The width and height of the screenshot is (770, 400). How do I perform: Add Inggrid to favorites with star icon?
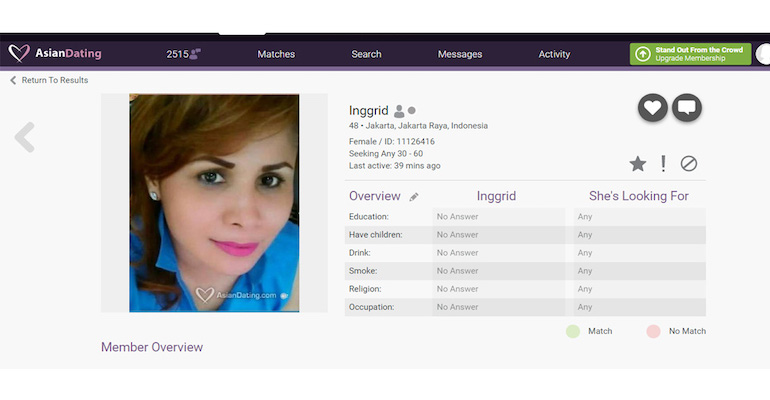tap(637, 164)
